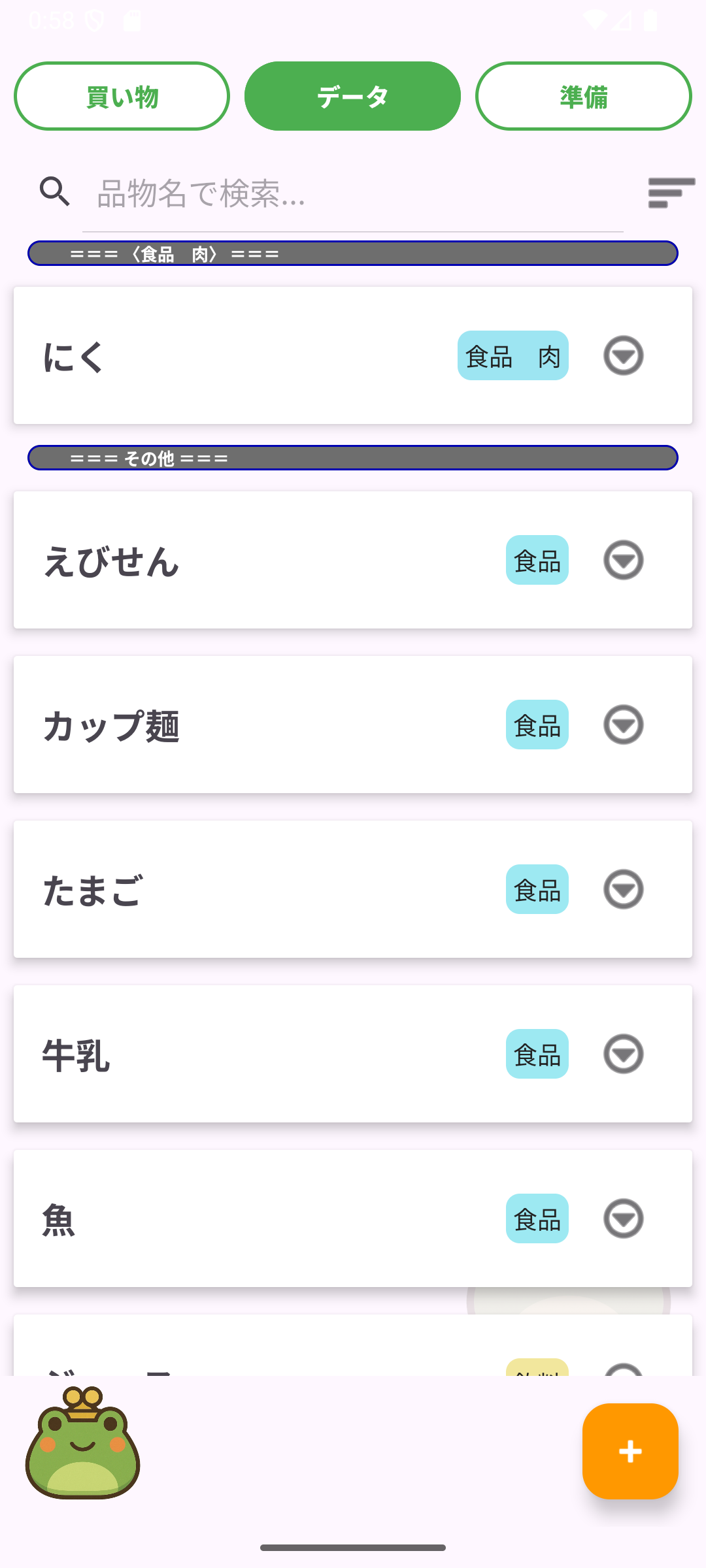Expand the カップ麺 item dropdown arrow
The image size is (706, 1568).
(623, 725)
